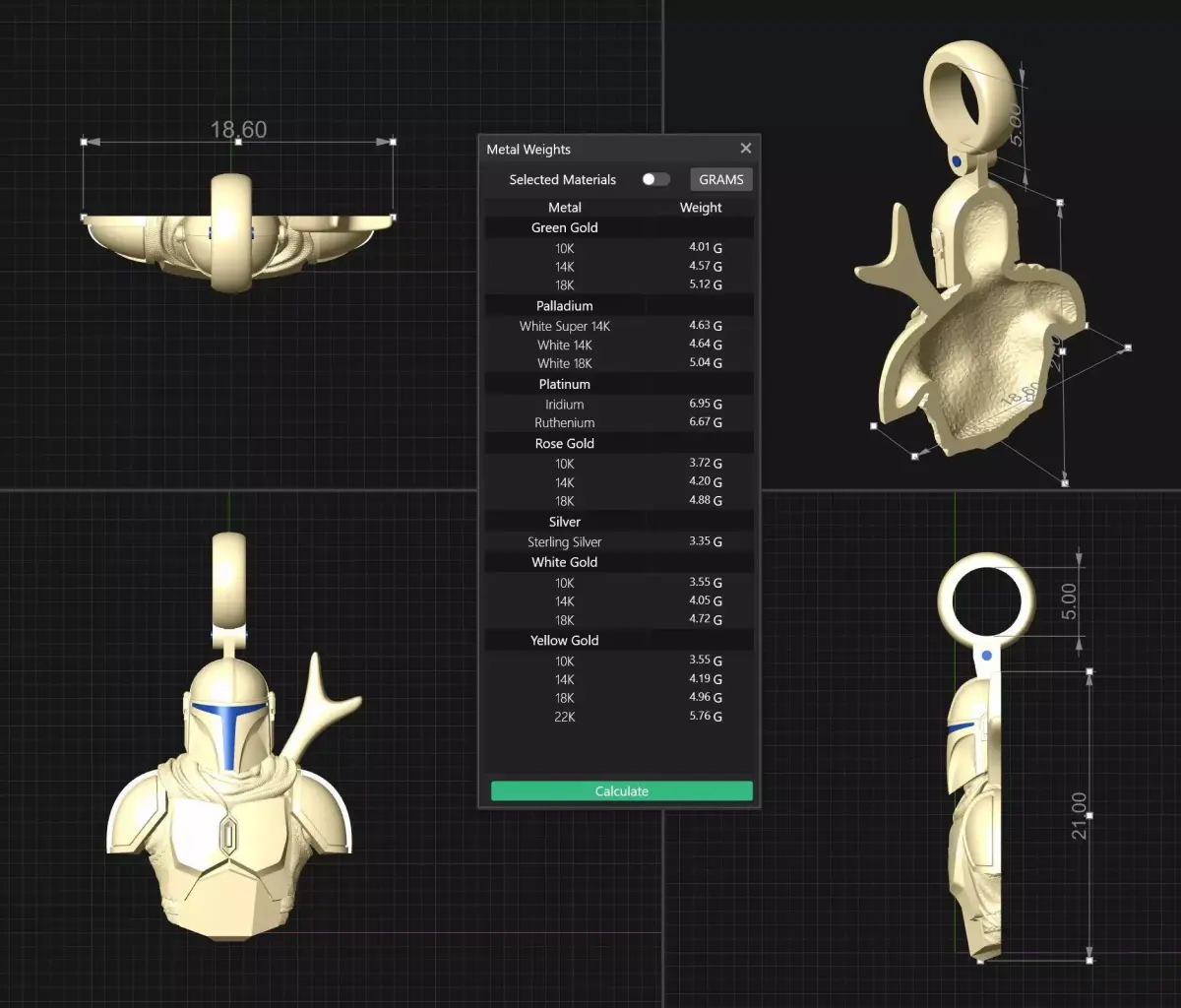Click the green Calculate button
Viewport: 1181px width, 1008px height.
click(622, 791)
